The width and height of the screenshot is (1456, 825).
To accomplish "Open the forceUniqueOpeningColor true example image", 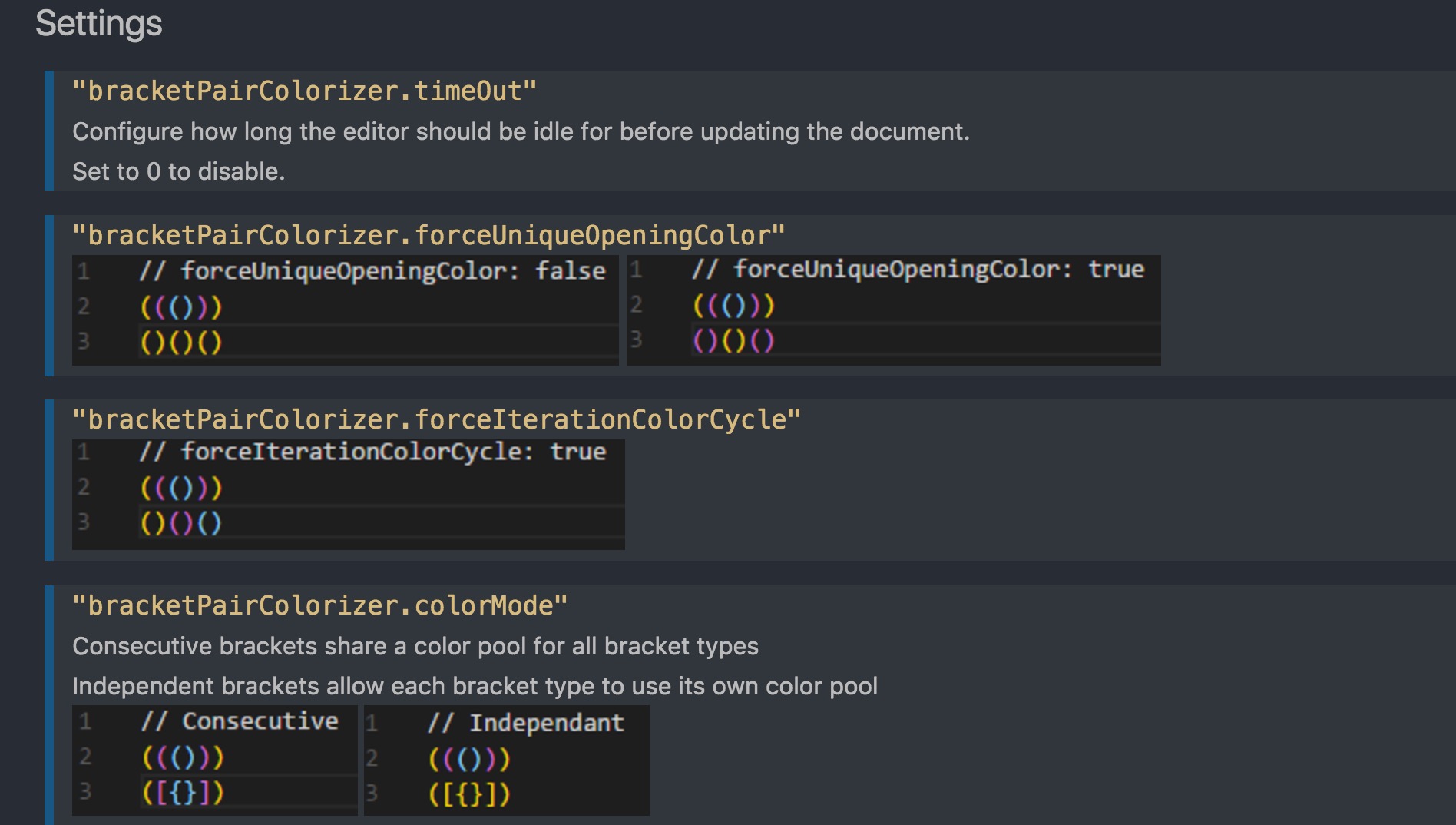I will (893, 310).
